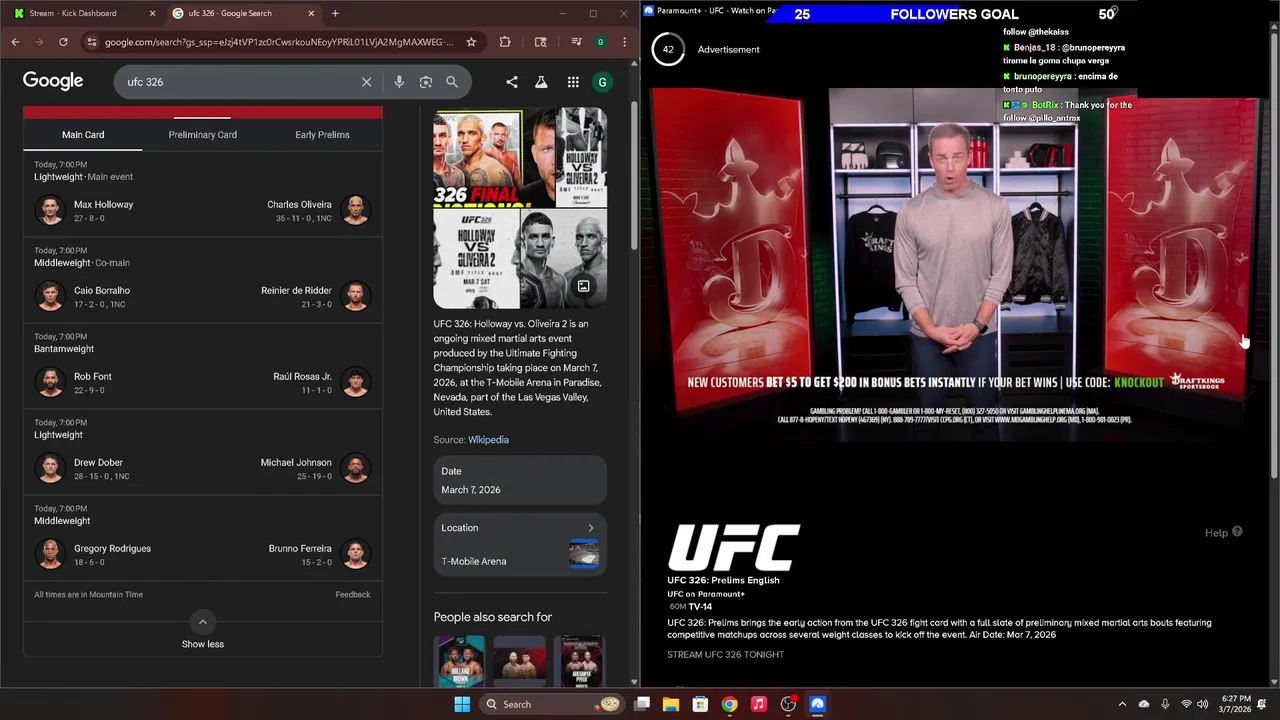Open Paramount+ app taskbar icon
Image resolution: width=1280 pixels, height=720 pixels.
(x=817, y=704)
